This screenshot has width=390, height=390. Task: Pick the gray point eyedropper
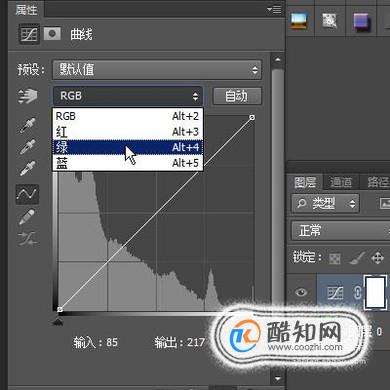(x=28, y=147)
